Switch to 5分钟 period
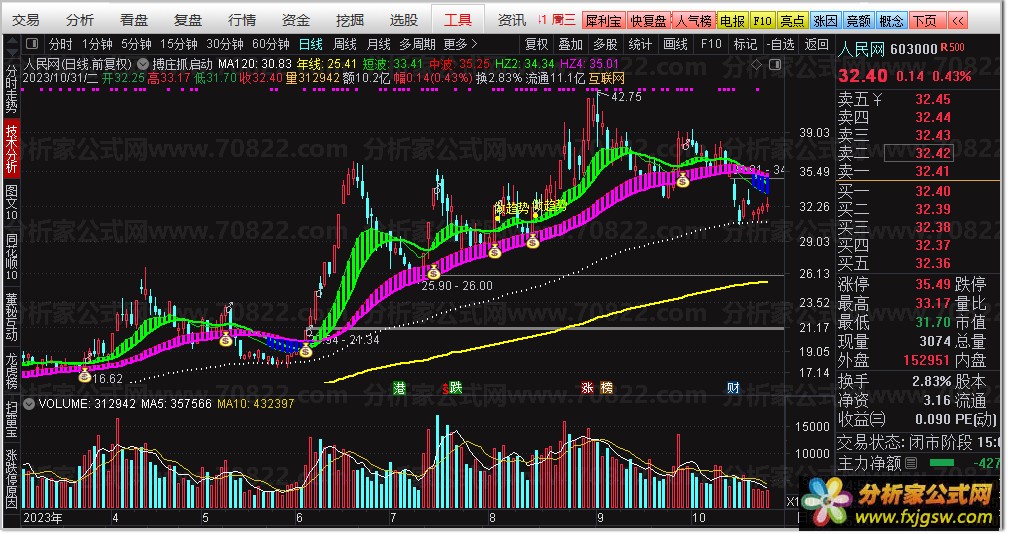This screenshot has width=1009, height=534. click(x=136, y=44)
